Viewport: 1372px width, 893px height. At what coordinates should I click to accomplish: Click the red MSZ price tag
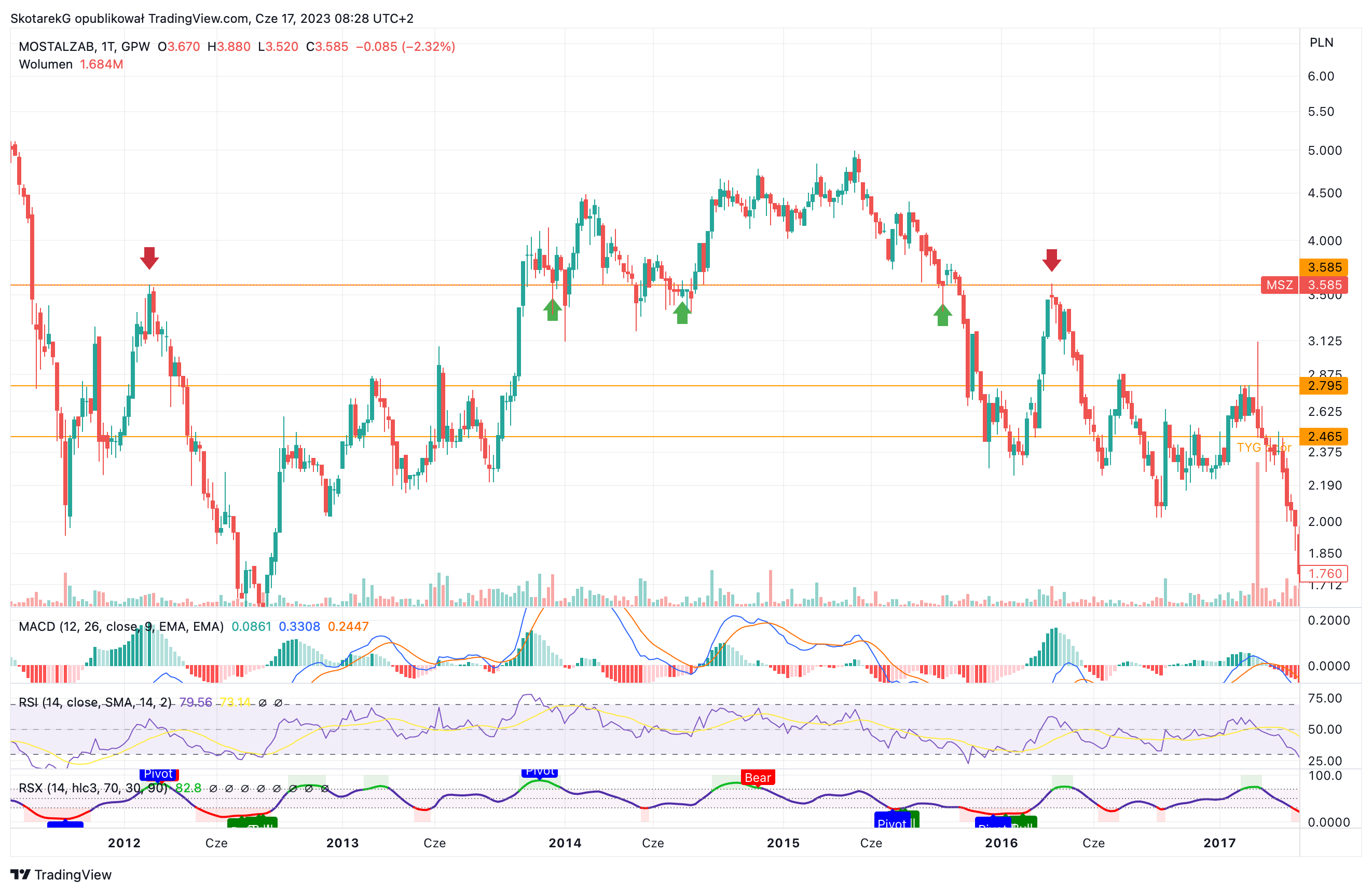click(x=1279, y=285)
